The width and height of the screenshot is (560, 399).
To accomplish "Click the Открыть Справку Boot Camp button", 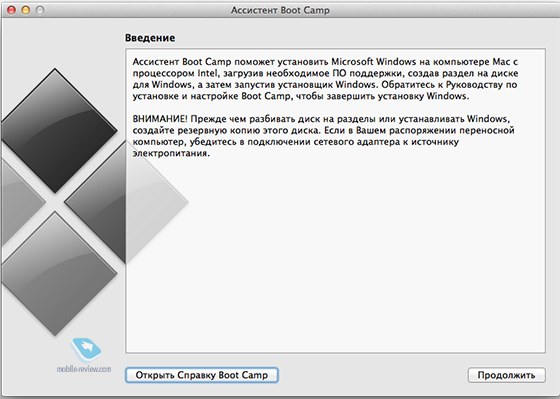I will coord(202,375).
